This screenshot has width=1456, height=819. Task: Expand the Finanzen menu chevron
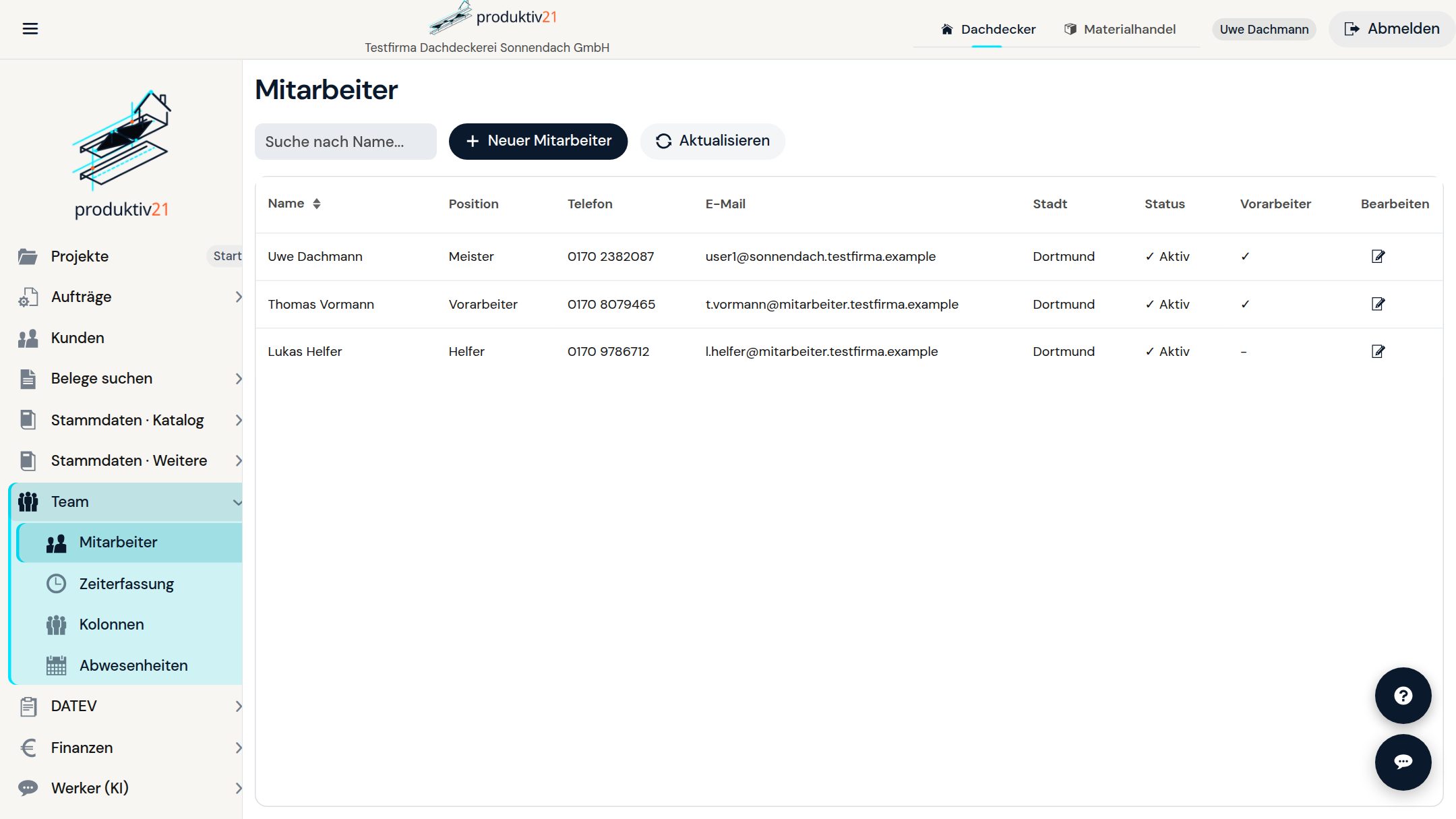point(238,748)
